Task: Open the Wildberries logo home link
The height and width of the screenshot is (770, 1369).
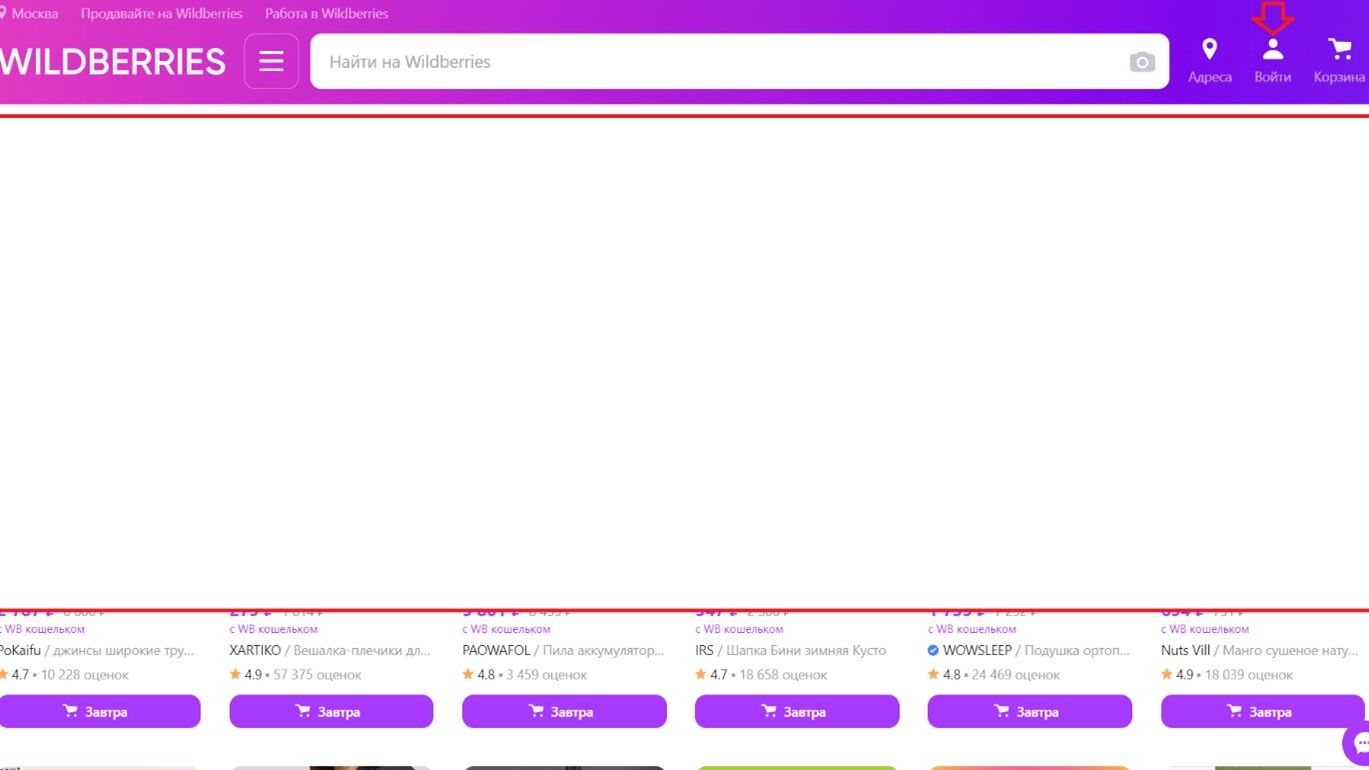Action: point(112,62)
